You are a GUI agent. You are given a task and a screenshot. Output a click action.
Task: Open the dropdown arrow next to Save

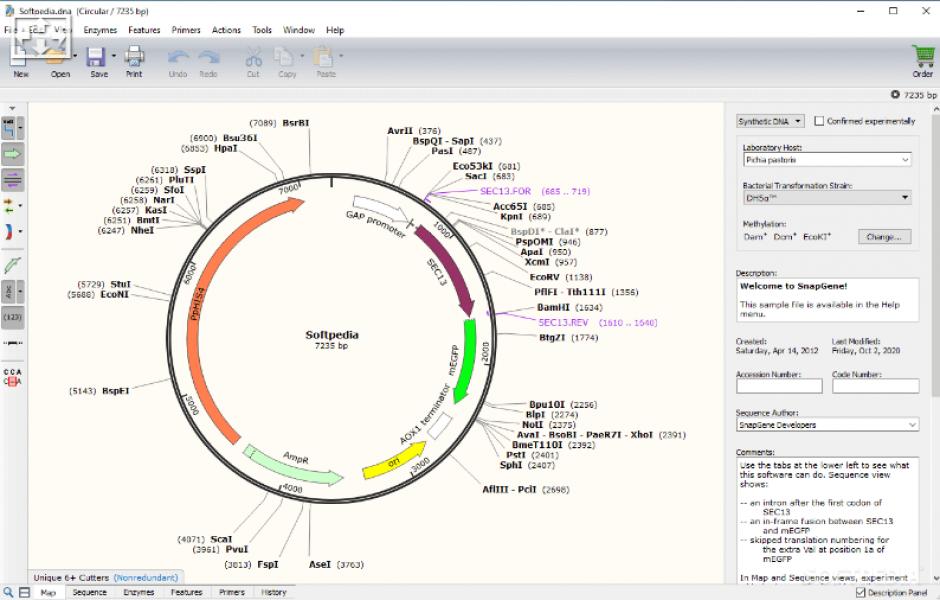tap(113, 56)
